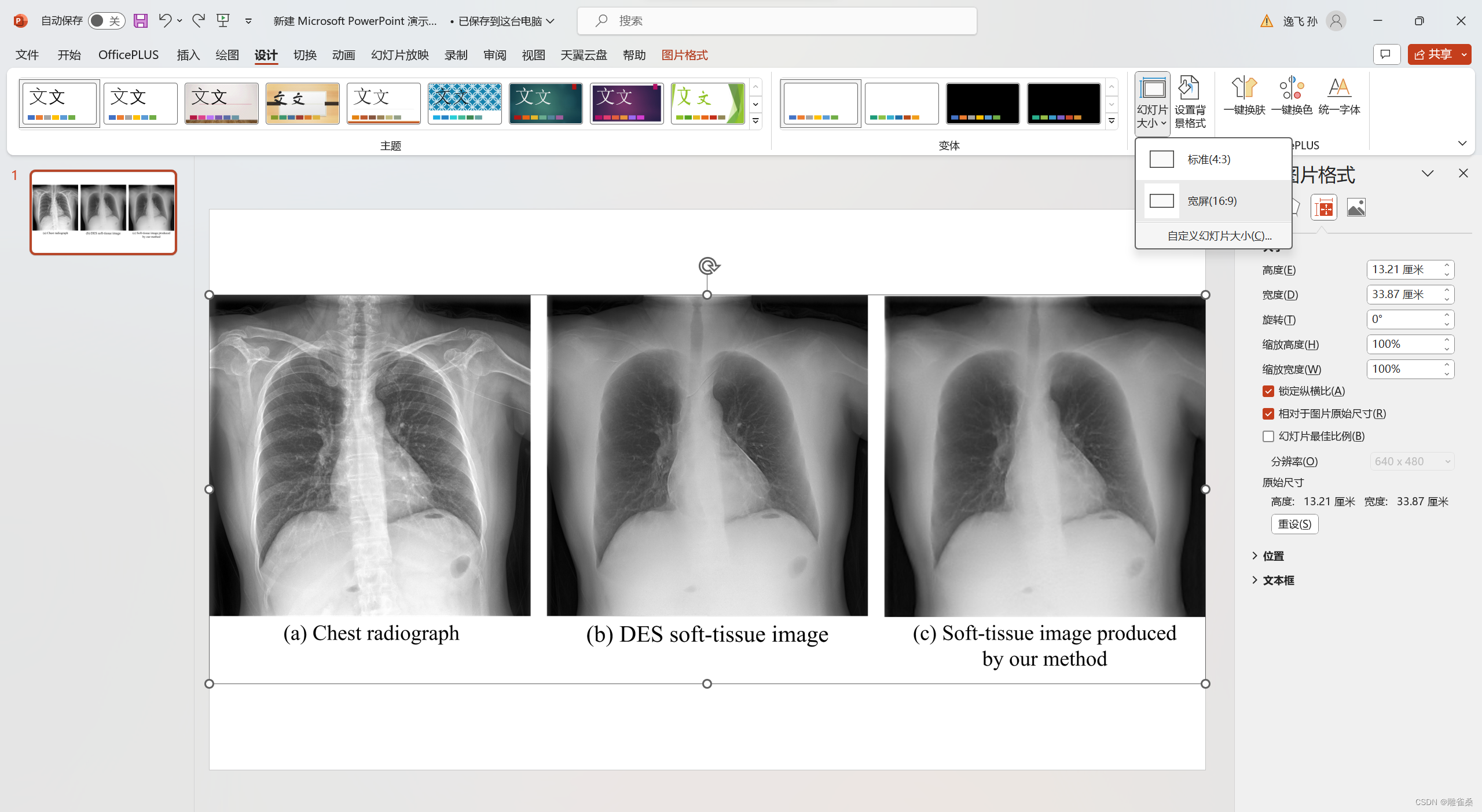This screenshot has width=1482, height=812.
Task: Expand the Position section
Action: point(1272,556)
